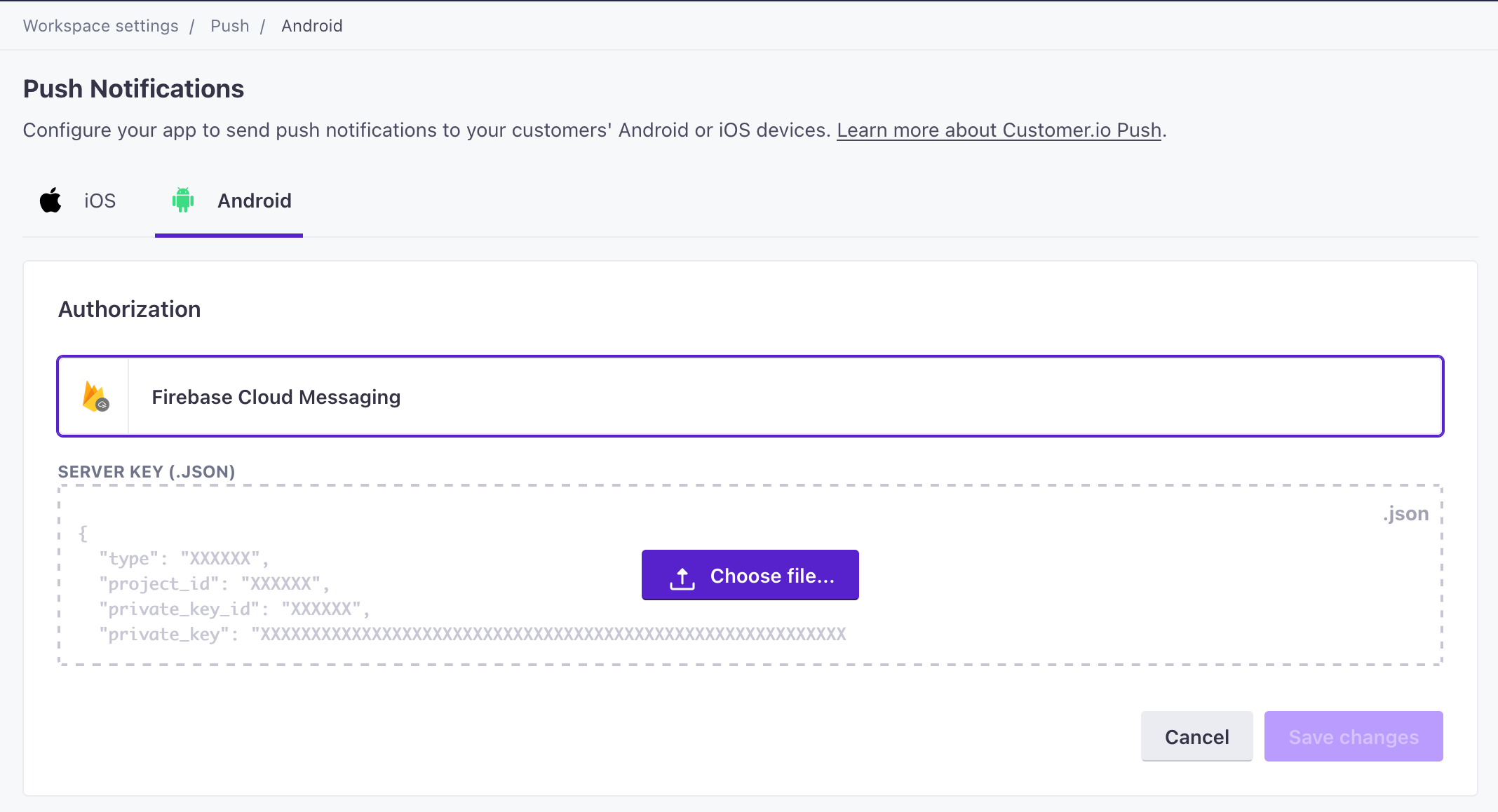Click the Choose file... button
1498x812 pixels.
coord(750,575)
